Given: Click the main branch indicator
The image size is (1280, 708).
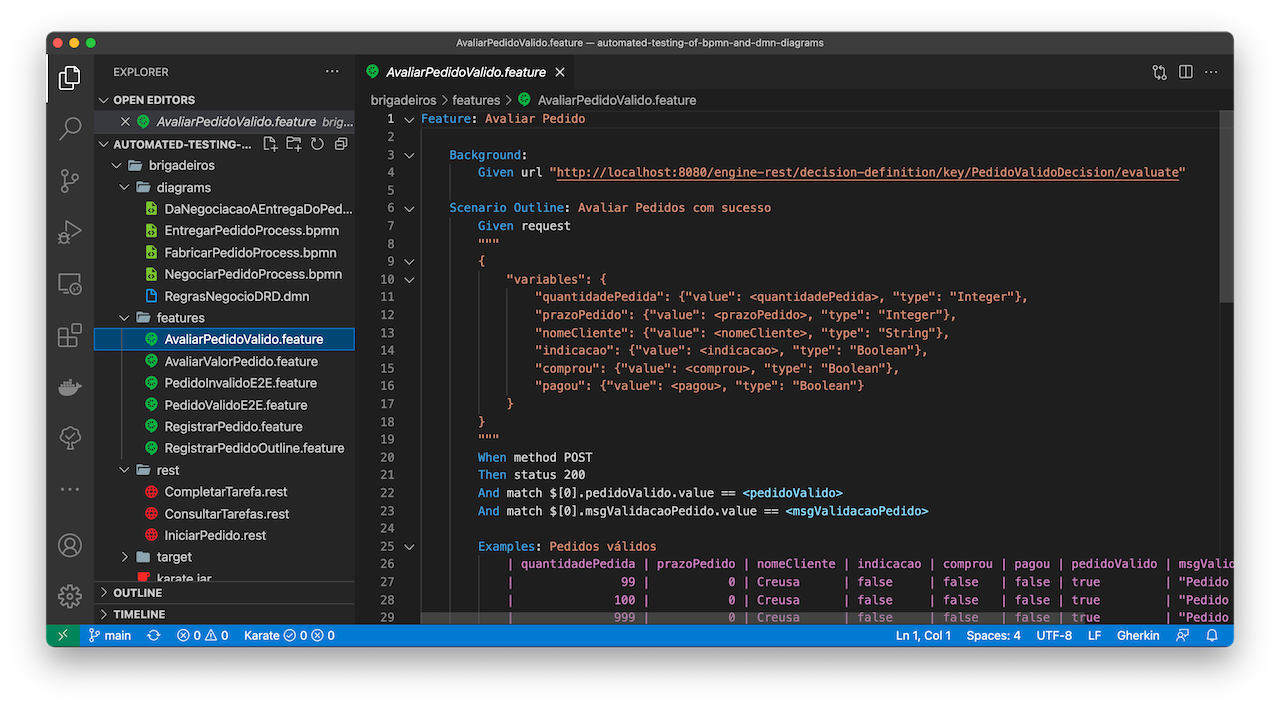Looking at the screenshot, I should [109, 635].
